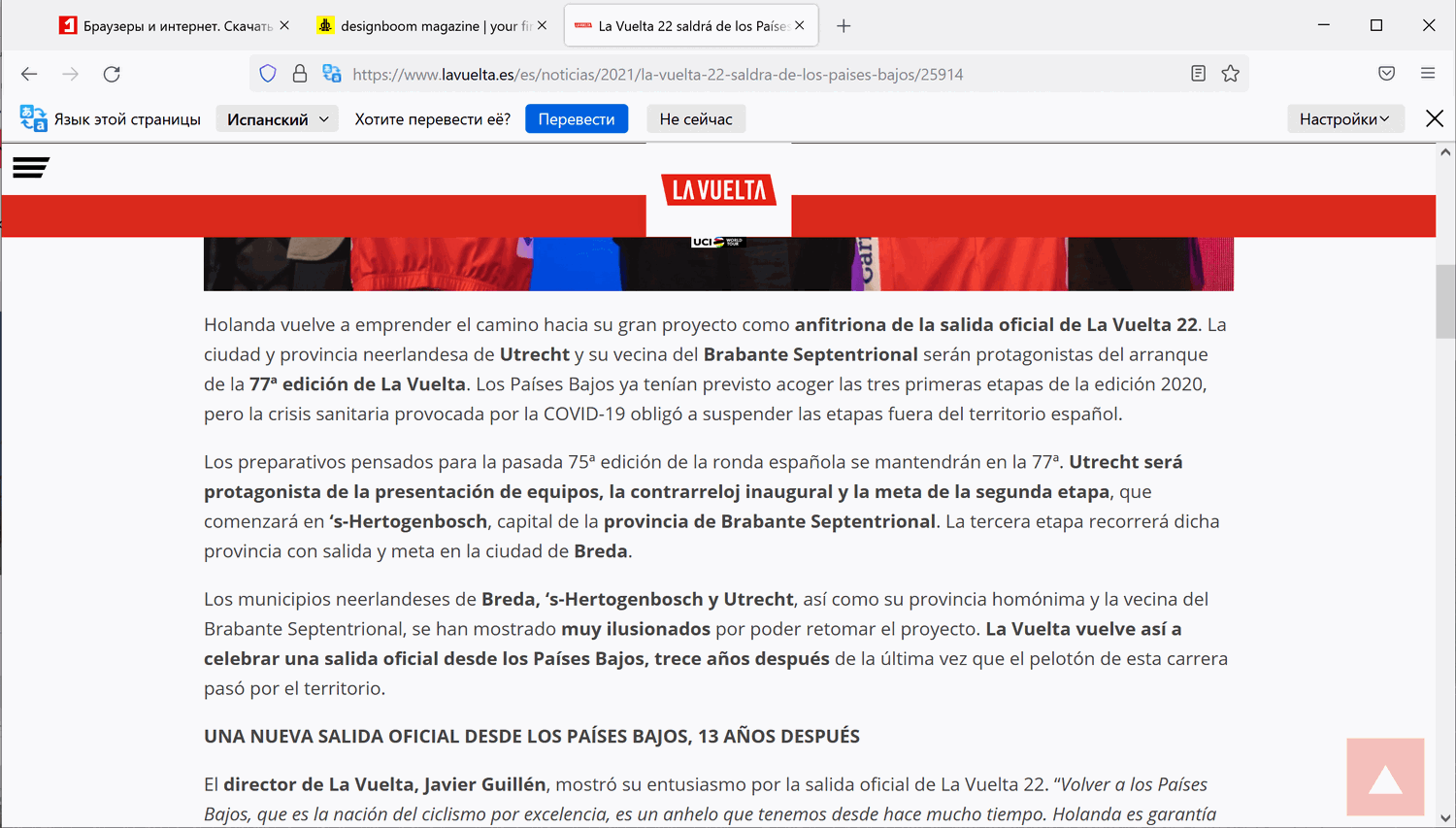The width and height of the screenshot is (1456, 828).
Task: View site security padlock info
Action: (300, 74)
